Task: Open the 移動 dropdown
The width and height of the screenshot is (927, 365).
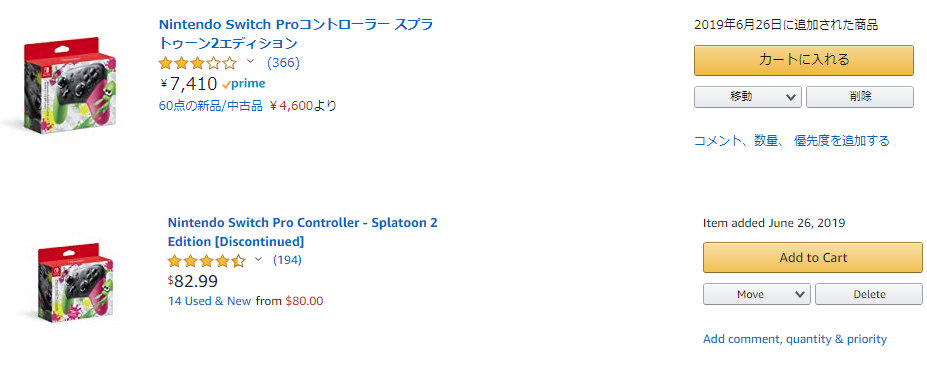Action: click(747, 96)
